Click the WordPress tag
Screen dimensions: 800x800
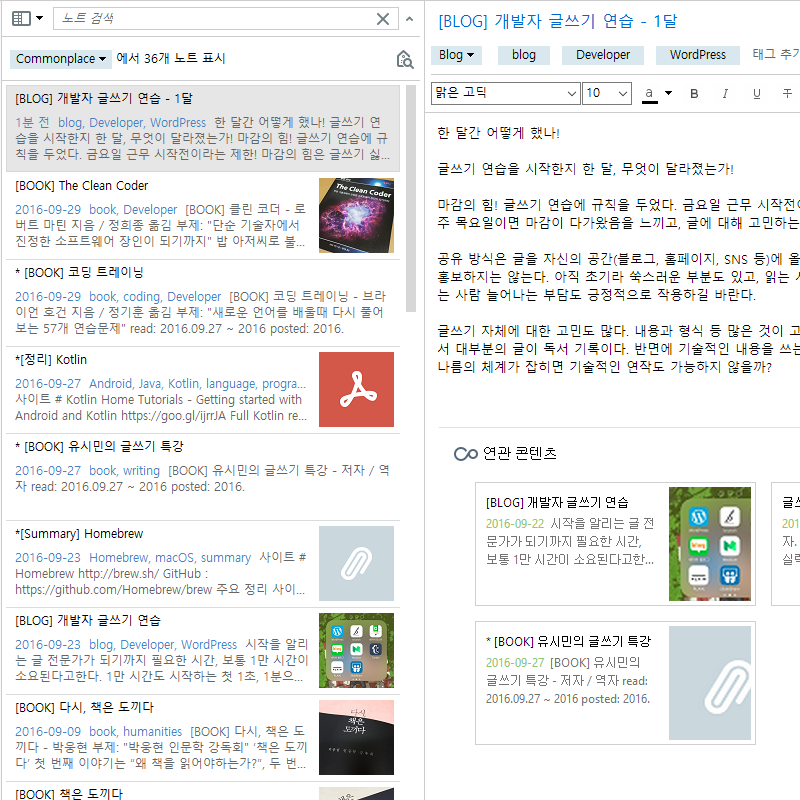tap(698, 55)
